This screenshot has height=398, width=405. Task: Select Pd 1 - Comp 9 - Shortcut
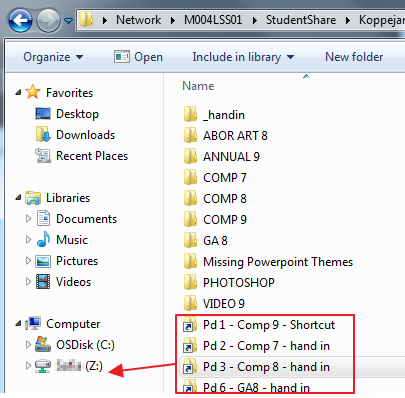(269, 325)
